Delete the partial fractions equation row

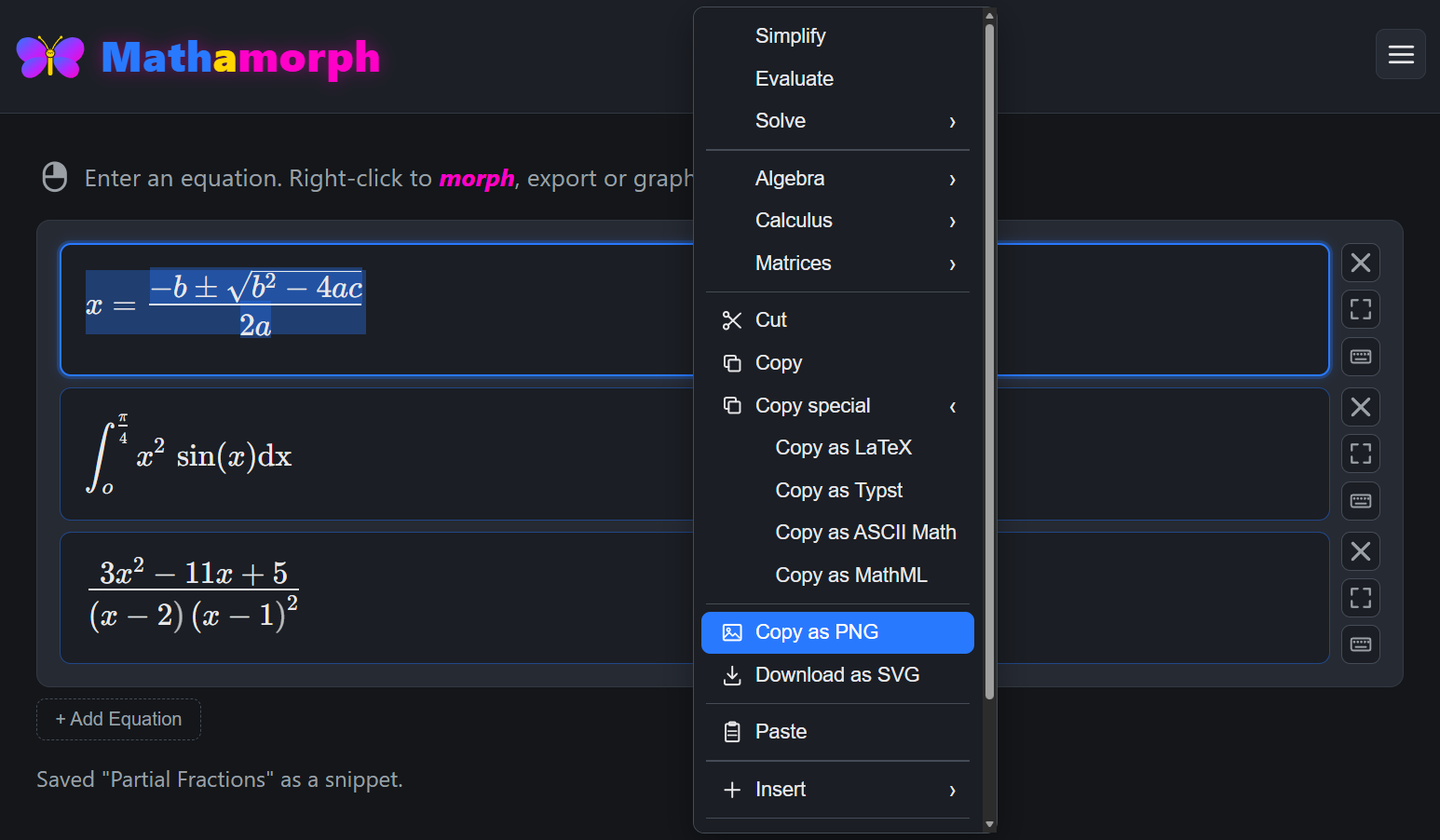pyautogui.click(x=1361, y=551)
